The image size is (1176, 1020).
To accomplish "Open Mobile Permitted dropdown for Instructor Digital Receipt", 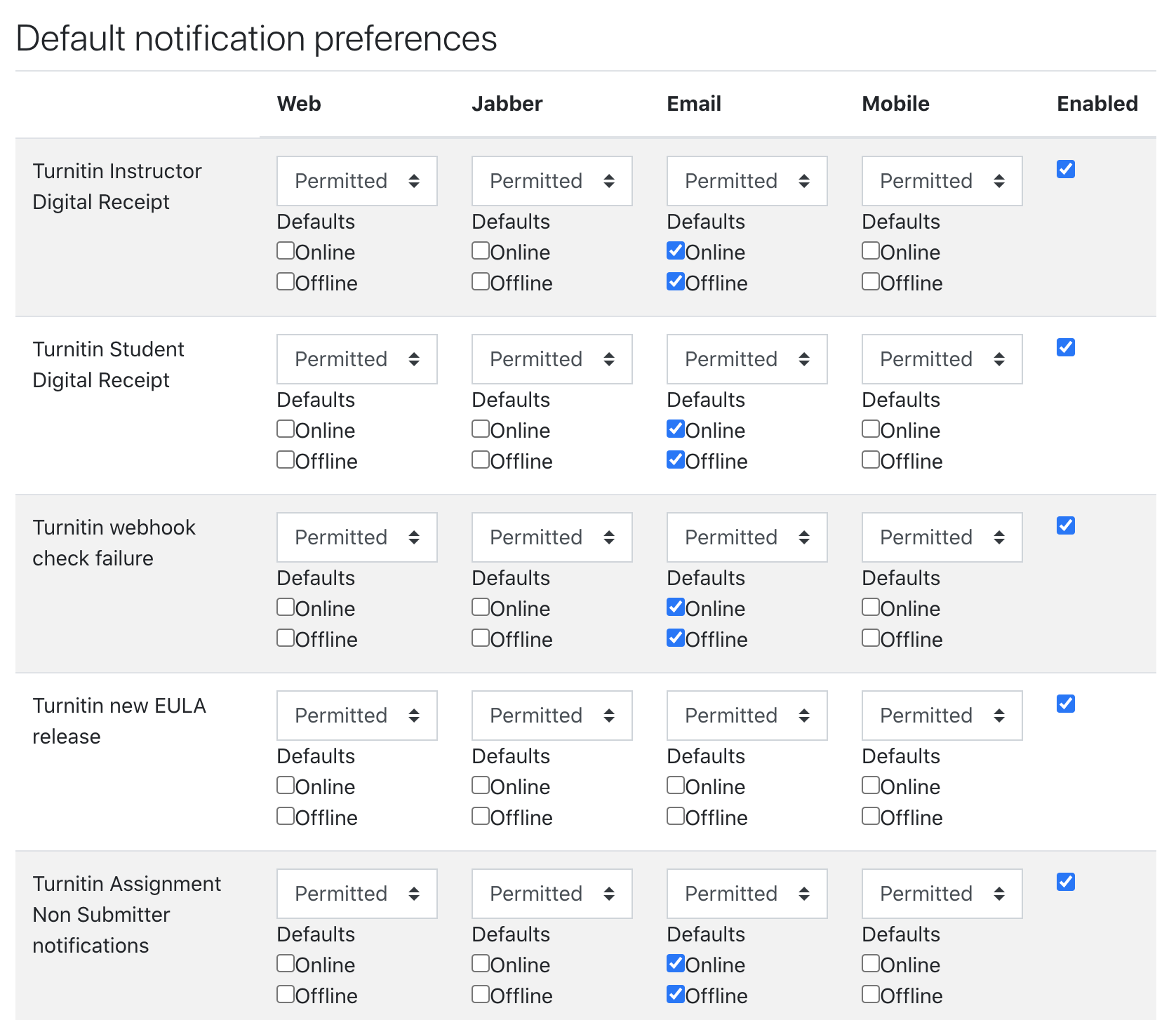I will click(942, 181).
